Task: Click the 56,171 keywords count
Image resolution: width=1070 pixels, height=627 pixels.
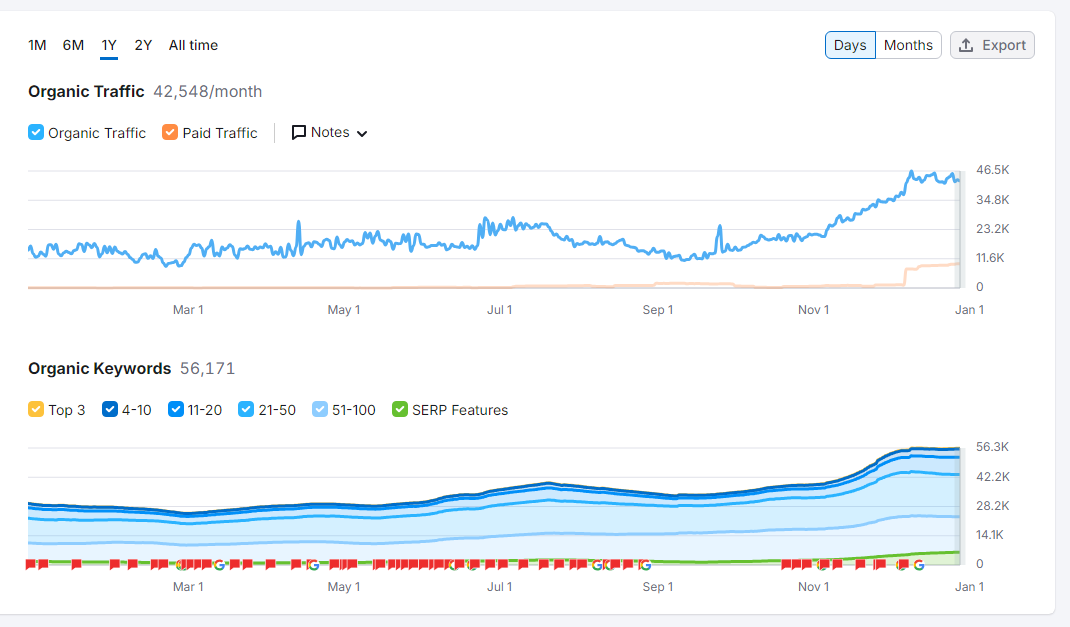Action: (x=207, y=368)
